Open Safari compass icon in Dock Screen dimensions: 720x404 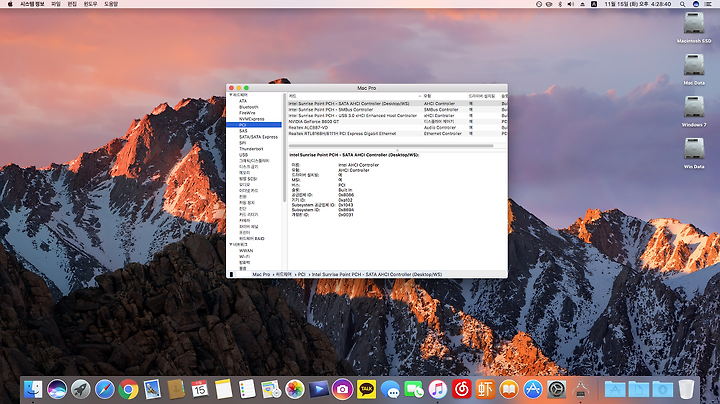[x=105, y=389]
